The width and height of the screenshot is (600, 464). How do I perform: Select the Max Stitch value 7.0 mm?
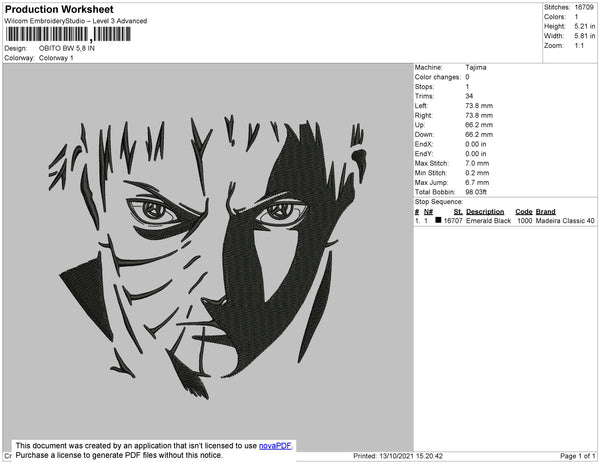coord(477,163)
